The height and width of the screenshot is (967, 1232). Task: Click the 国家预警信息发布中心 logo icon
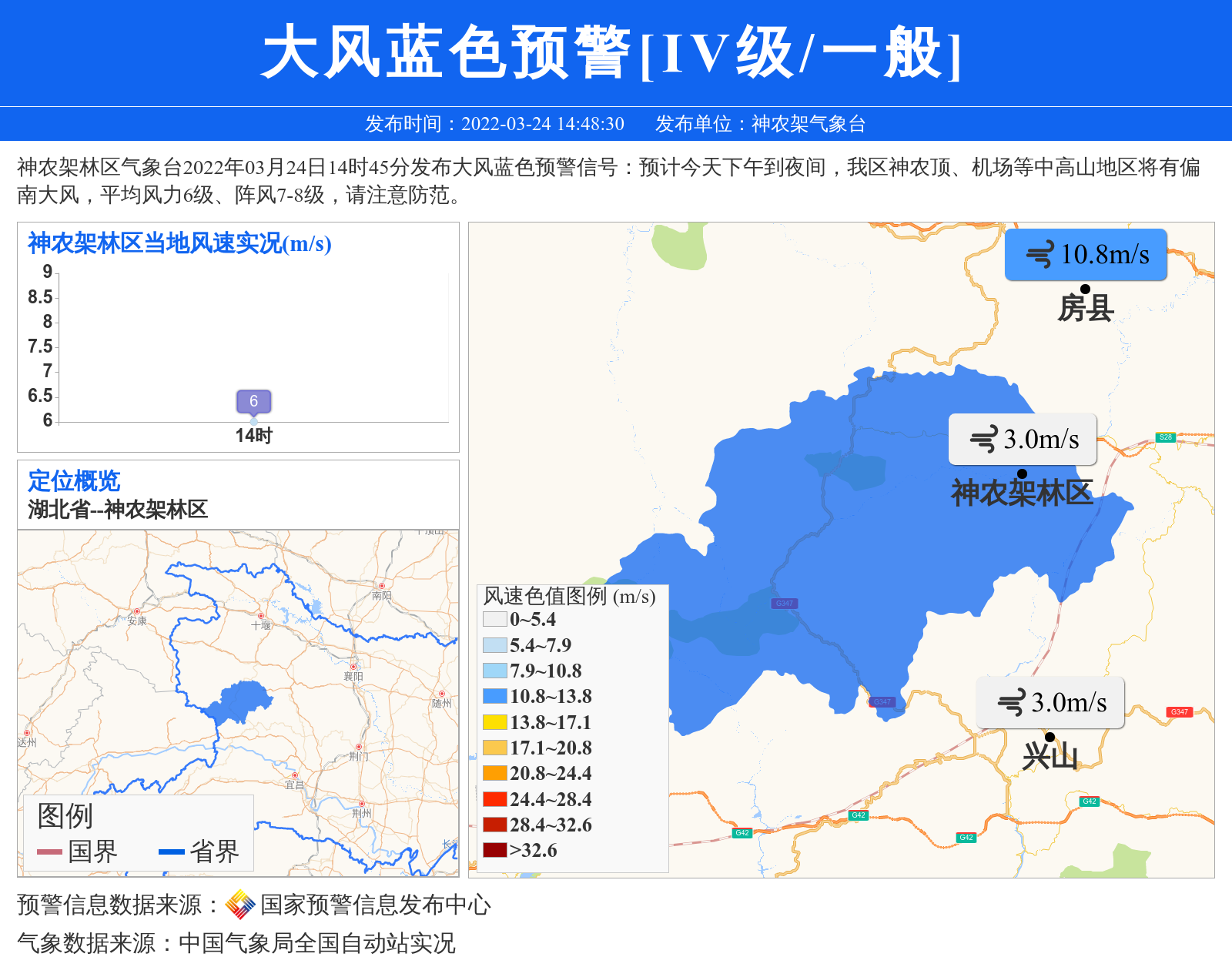(240, 905)
